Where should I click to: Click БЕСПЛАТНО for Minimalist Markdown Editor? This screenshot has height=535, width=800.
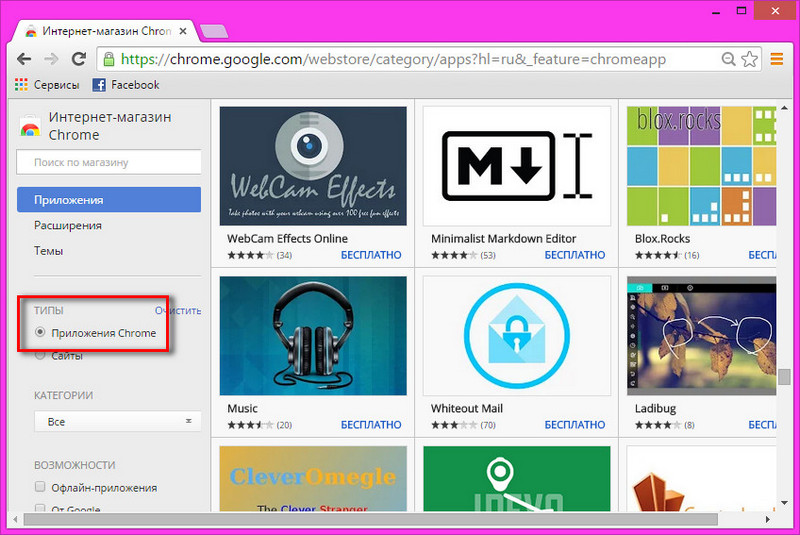tap(574, 254)
